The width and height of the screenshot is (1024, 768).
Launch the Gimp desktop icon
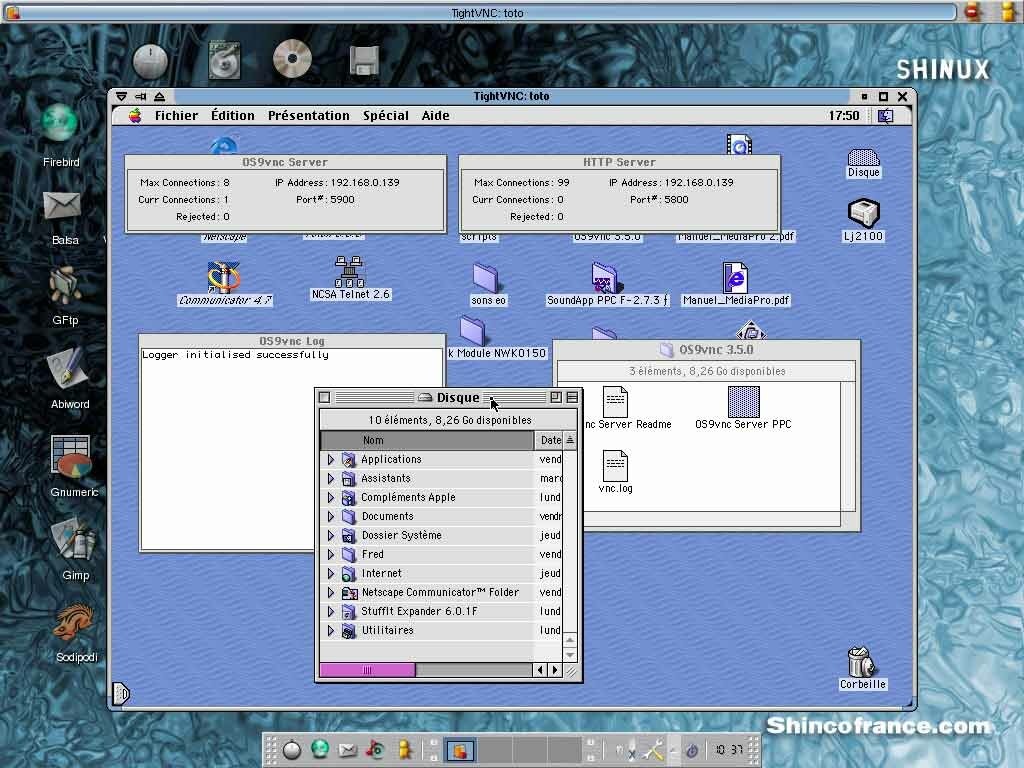(74, 541)
